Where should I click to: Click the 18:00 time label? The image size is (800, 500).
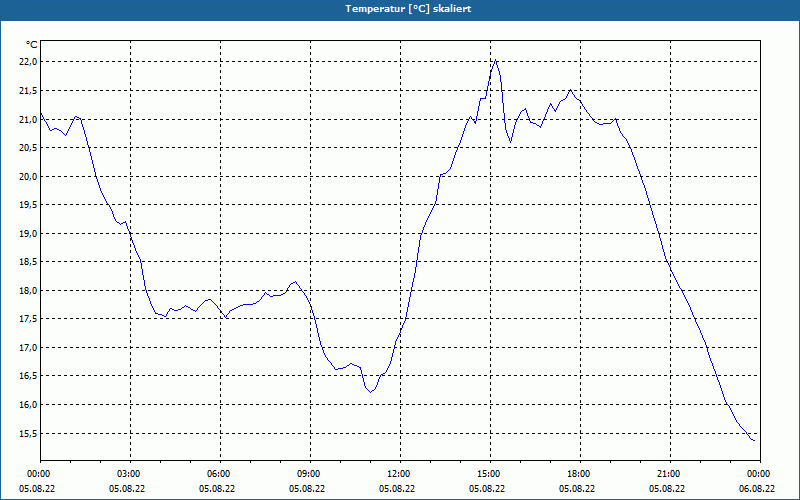(580, 474)
